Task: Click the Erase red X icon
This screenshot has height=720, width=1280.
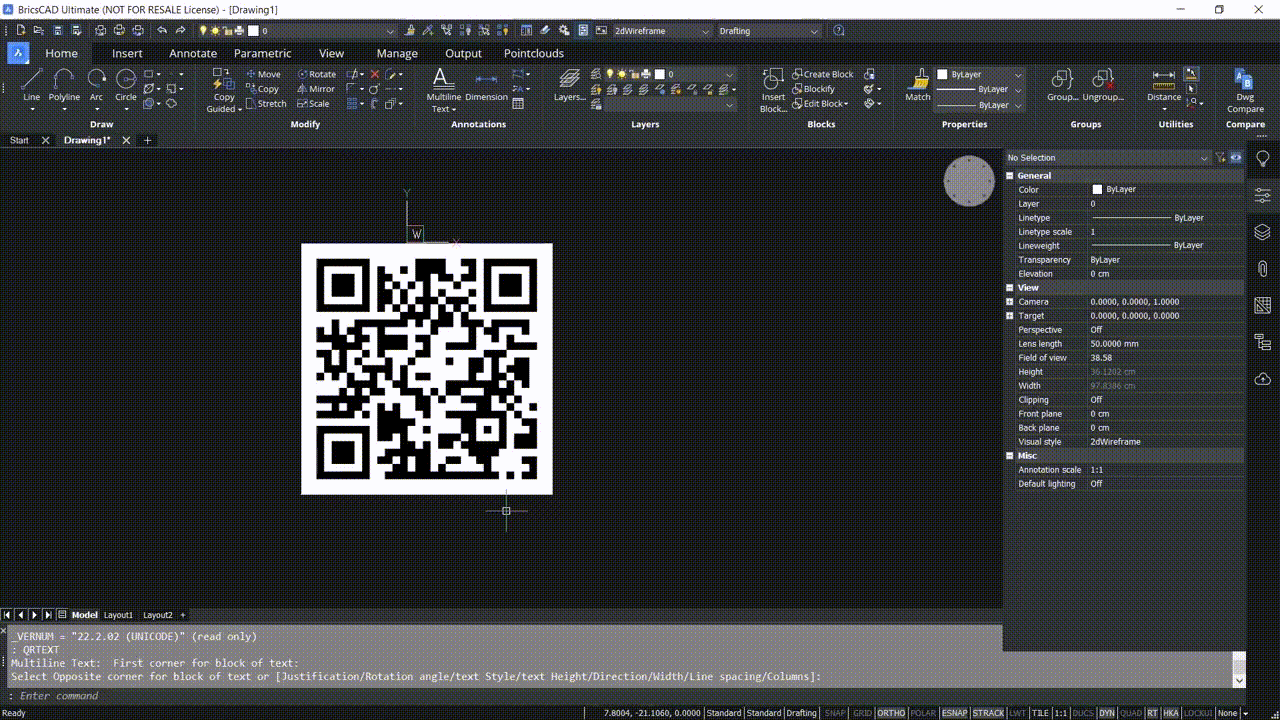Action: coord(375,74)
